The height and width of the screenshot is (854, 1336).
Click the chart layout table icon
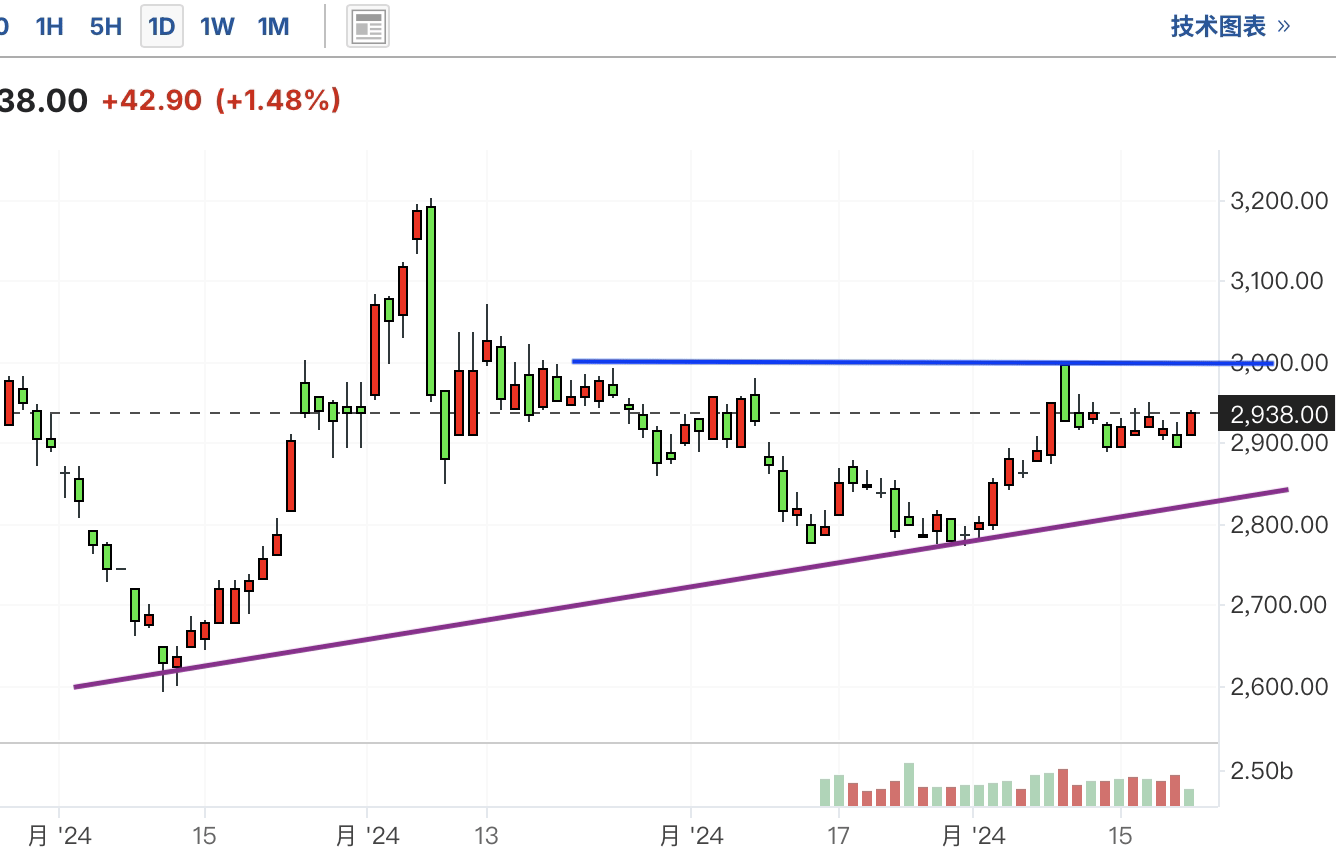tap(368, 27)
